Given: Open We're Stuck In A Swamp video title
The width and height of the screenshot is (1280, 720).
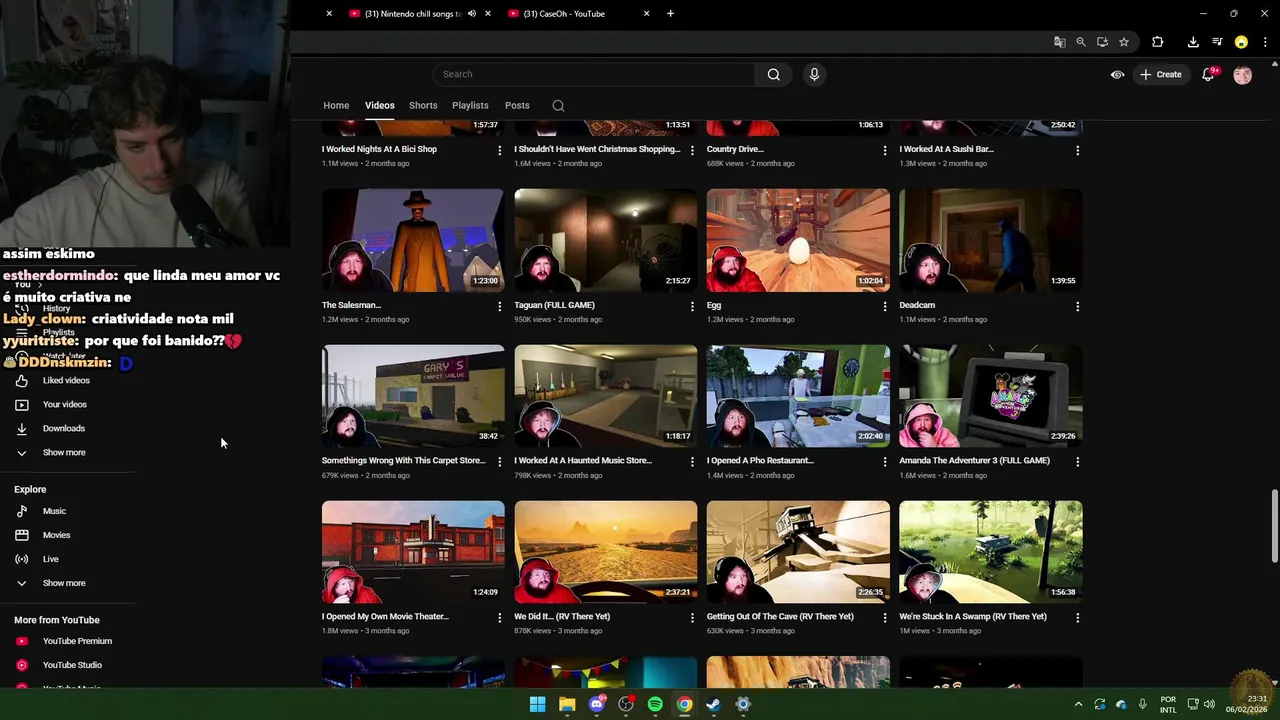Looking at the screenshot, I should 973,617.
